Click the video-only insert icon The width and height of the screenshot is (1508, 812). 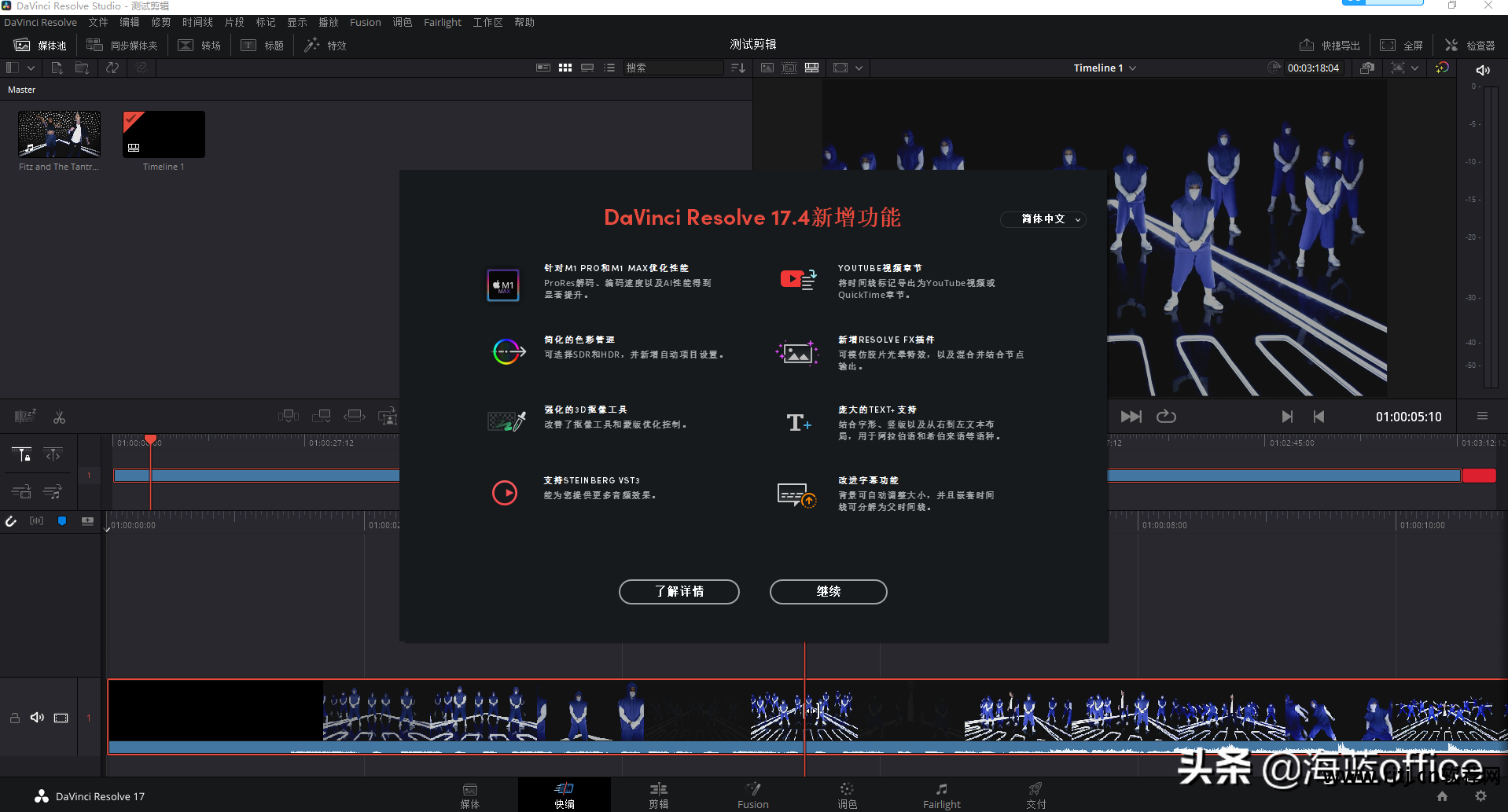[x=21, y=492]
